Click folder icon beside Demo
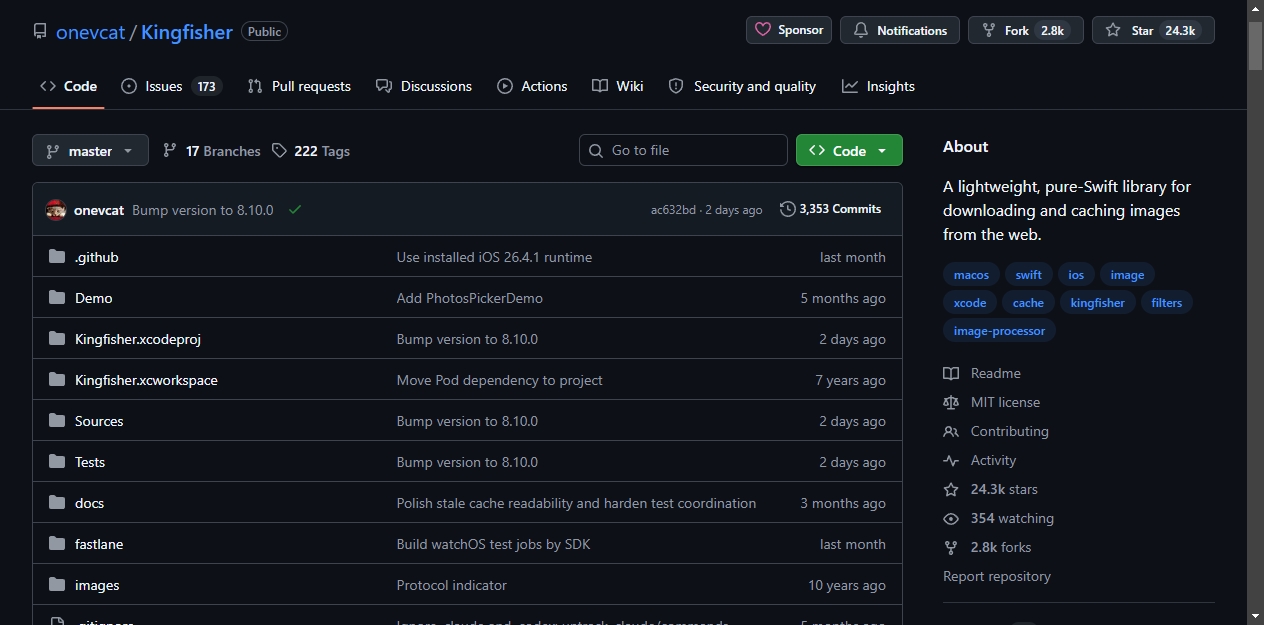The image size is (1264, 625). point(57,298)
